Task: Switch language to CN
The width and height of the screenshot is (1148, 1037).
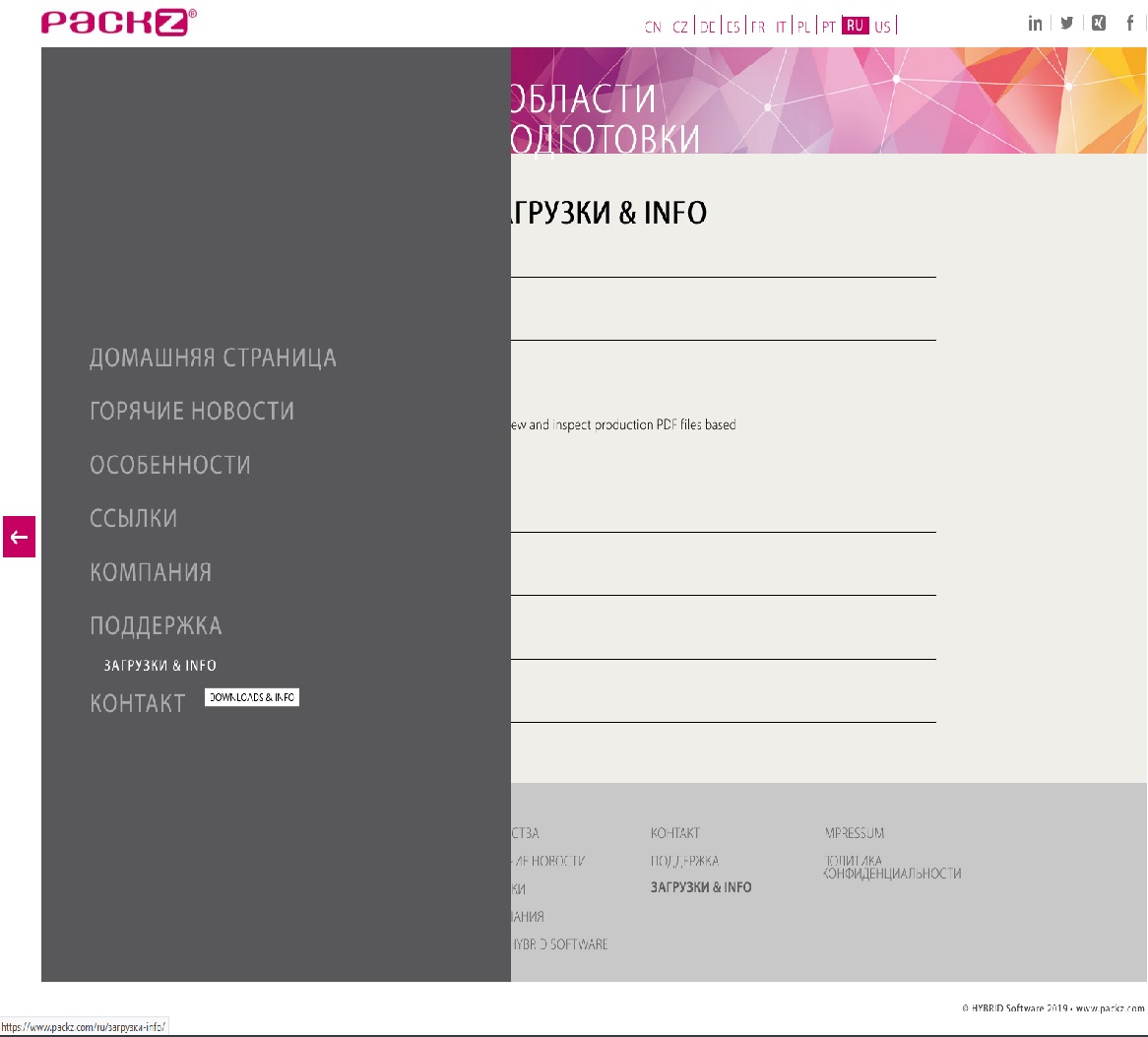Action: [x=653, y=28]
